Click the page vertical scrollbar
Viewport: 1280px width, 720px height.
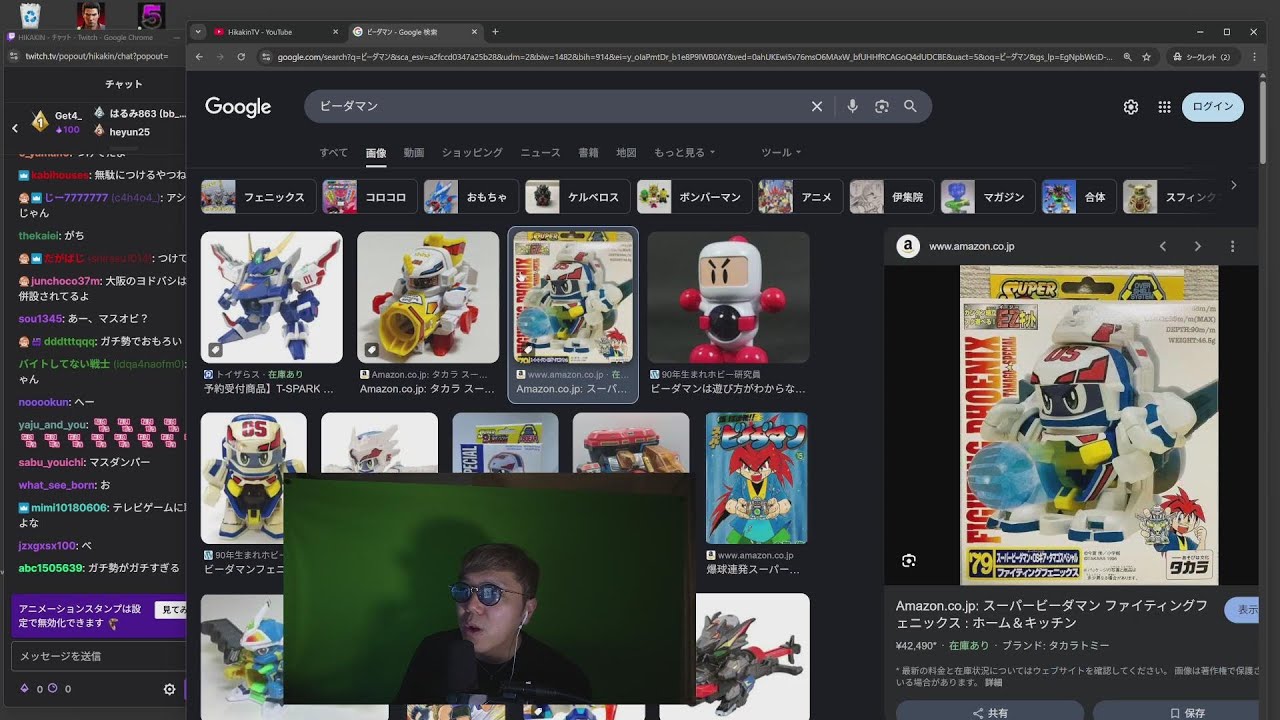pos(1263,120)
